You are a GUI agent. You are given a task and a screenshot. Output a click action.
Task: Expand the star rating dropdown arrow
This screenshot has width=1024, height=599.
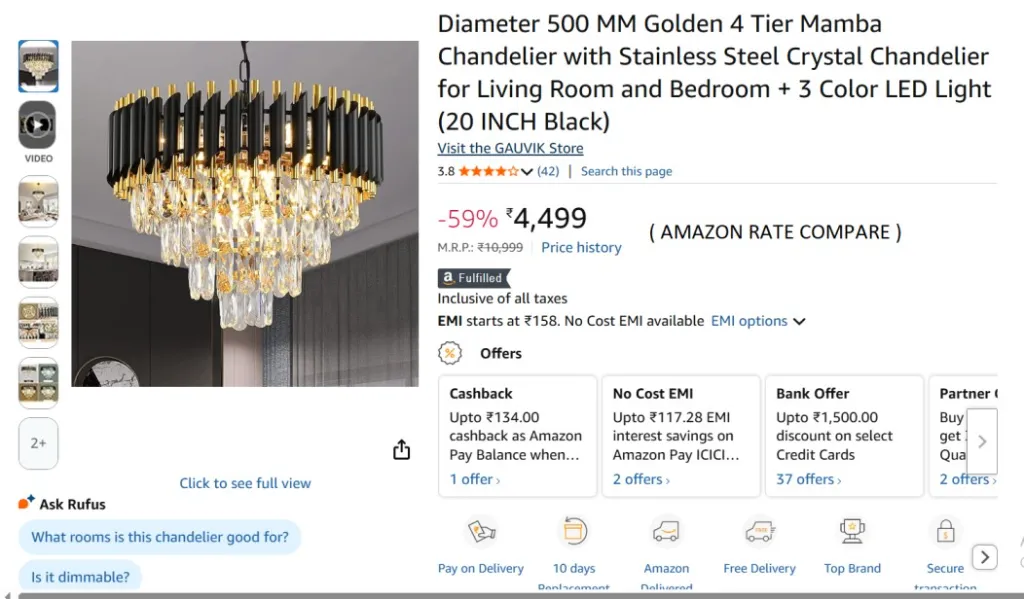coord(527,172)
